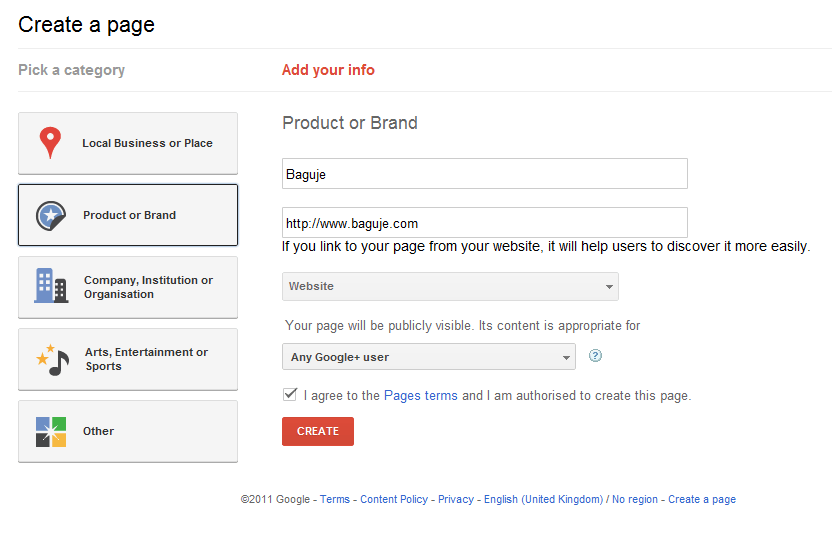Open the Pages terms link

(421, 396)
